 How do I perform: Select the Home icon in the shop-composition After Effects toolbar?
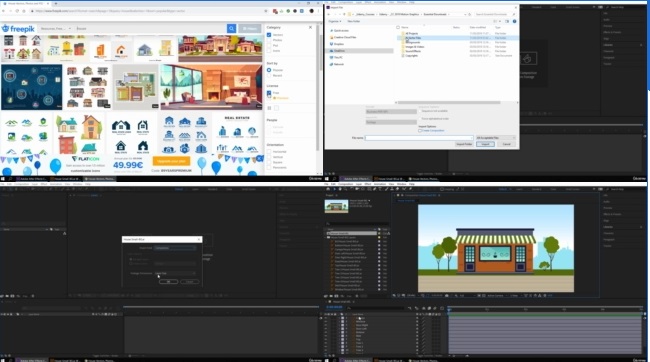click(x=328, y=189)
